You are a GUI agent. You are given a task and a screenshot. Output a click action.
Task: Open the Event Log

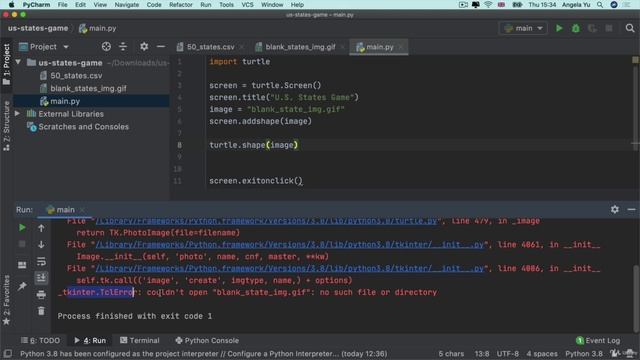[x=598, y=340]
